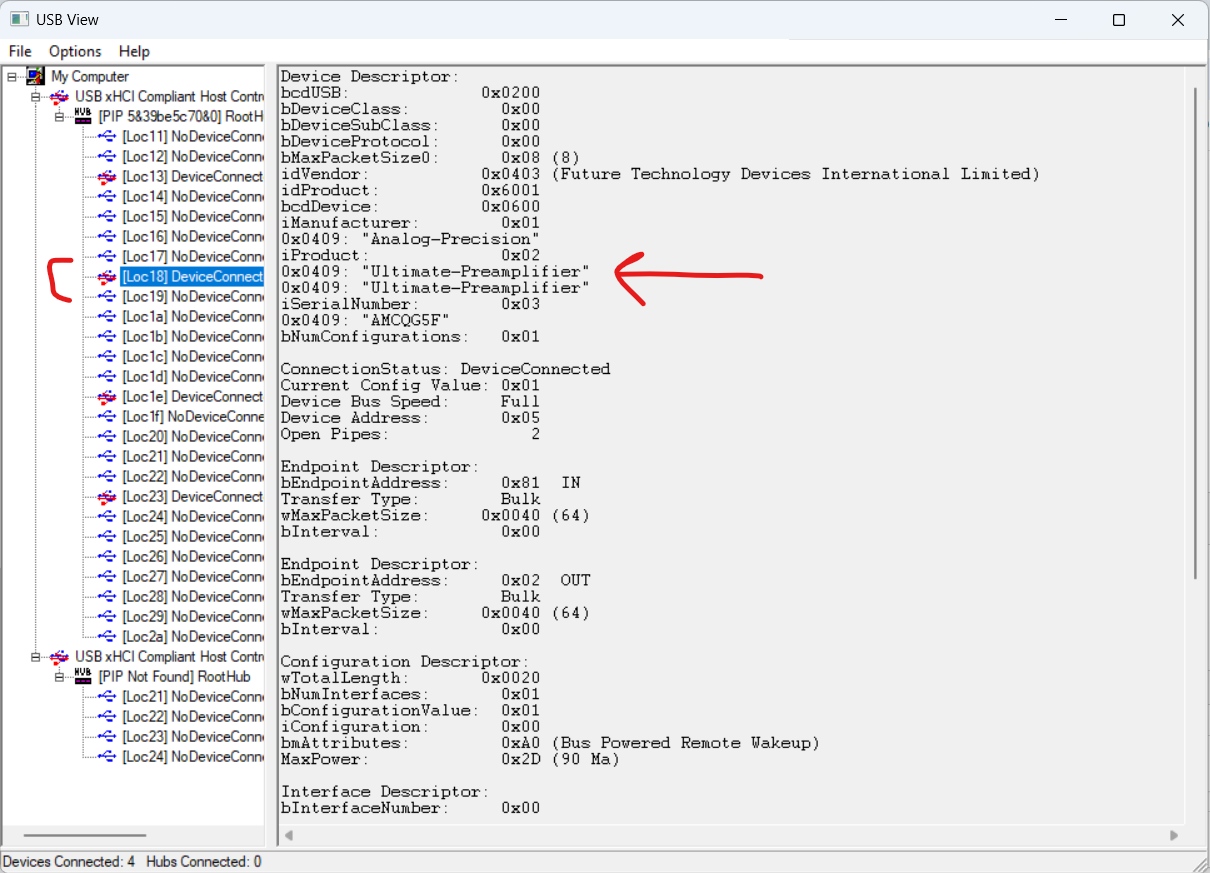Click the tree pane horizontal scrollbar thumb
The height and width of the screenshot is (873, 1210).
click(85, 835)
